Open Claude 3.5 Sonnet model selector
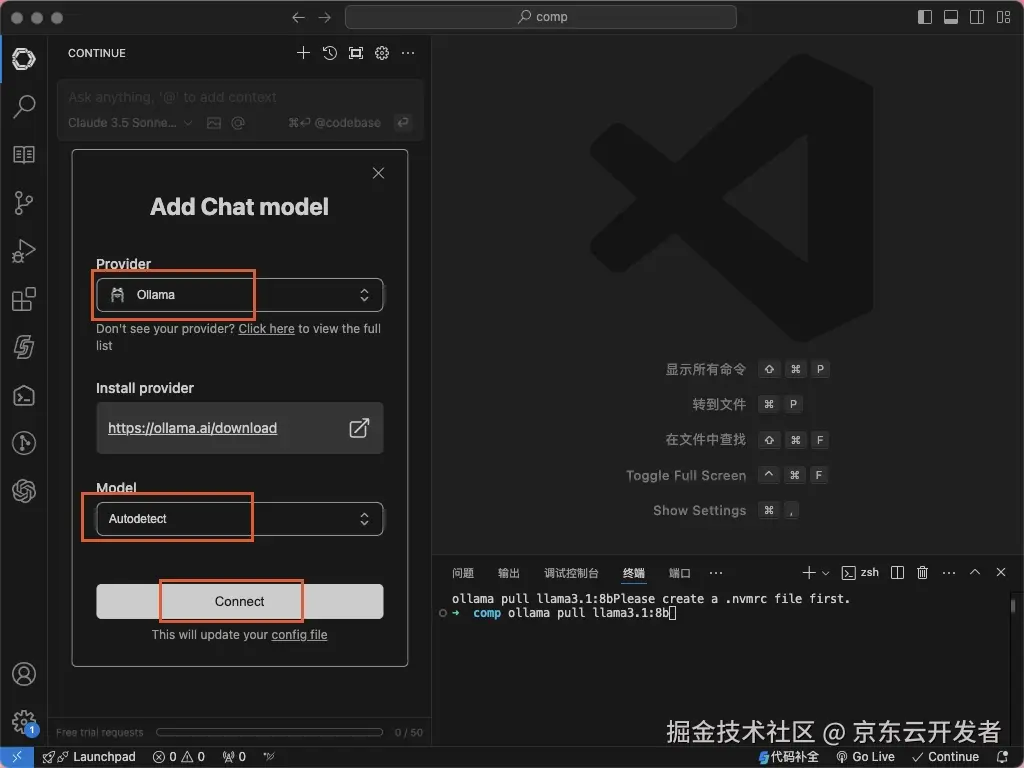The width and height of the screenshot is (1024, 768). (130, 123)
